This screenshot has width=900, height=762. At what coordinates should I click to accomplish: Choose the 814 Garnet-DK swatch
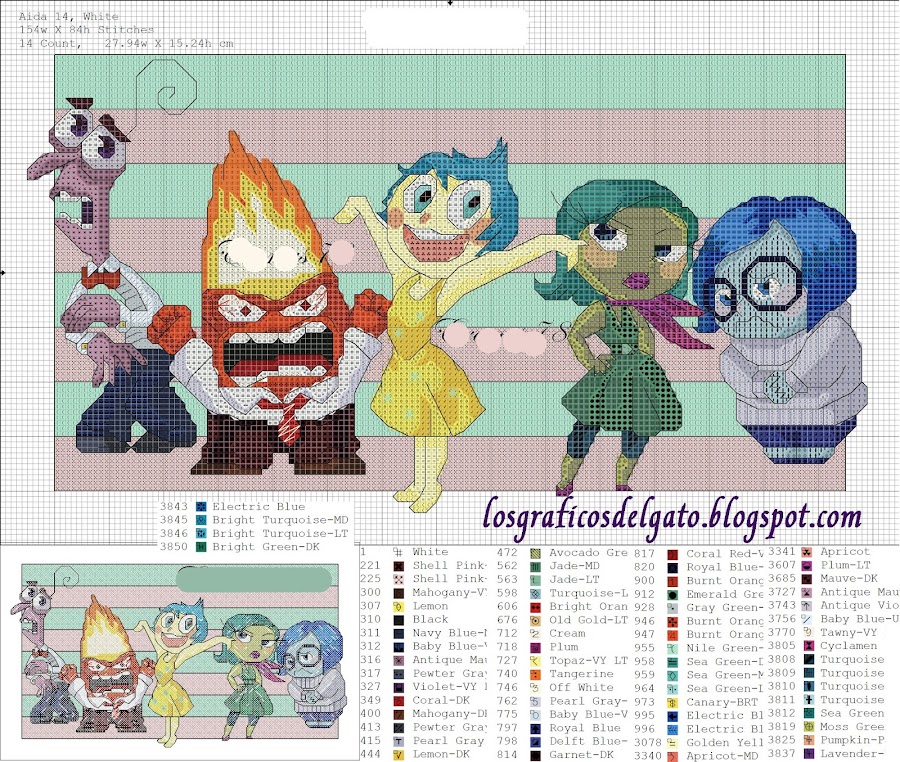pyautogui.click(x=535, y=755)
